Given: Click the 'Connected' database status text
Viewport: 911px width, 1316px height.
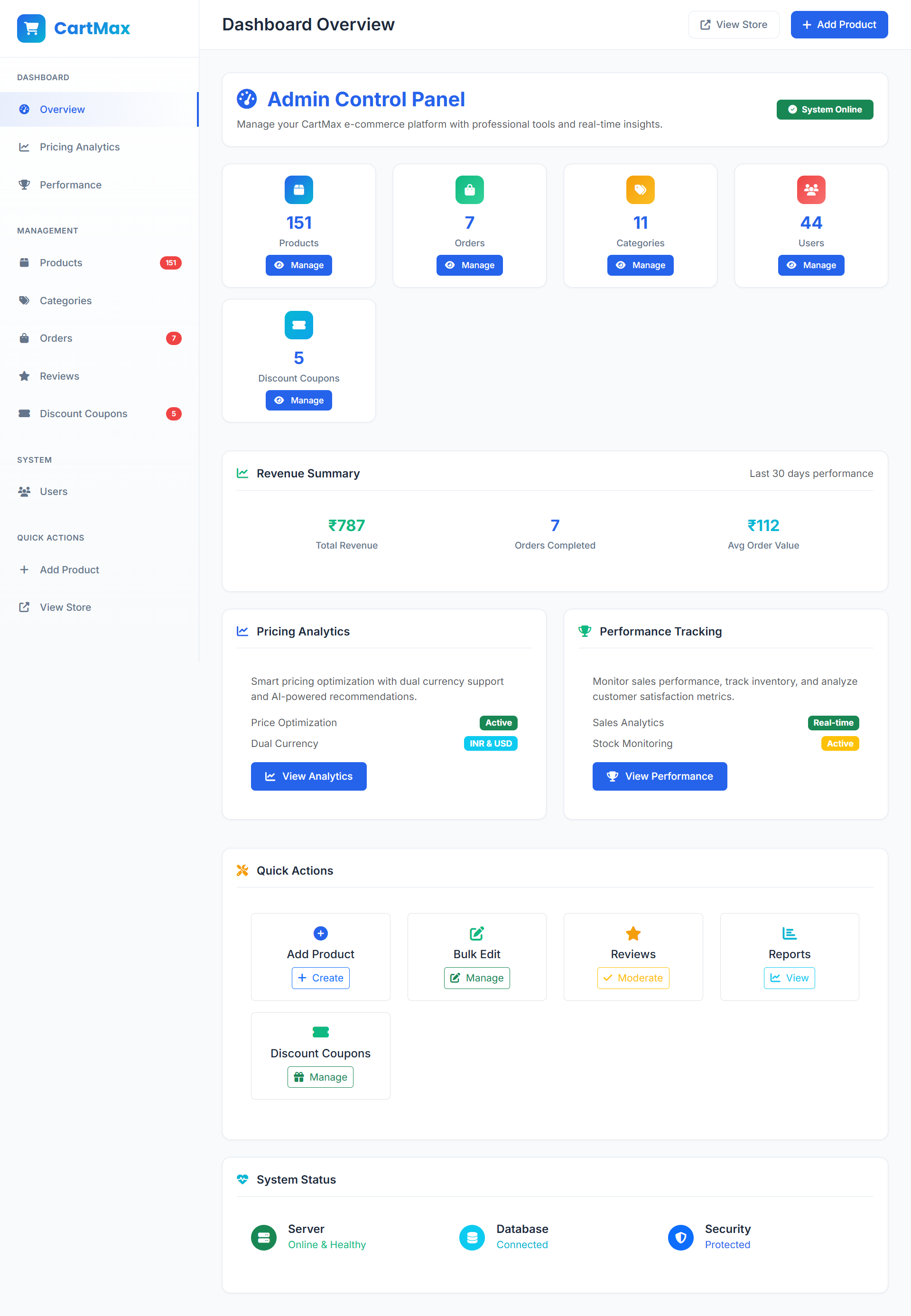Looking at the screenshot, I should (x=522, y=1245).
